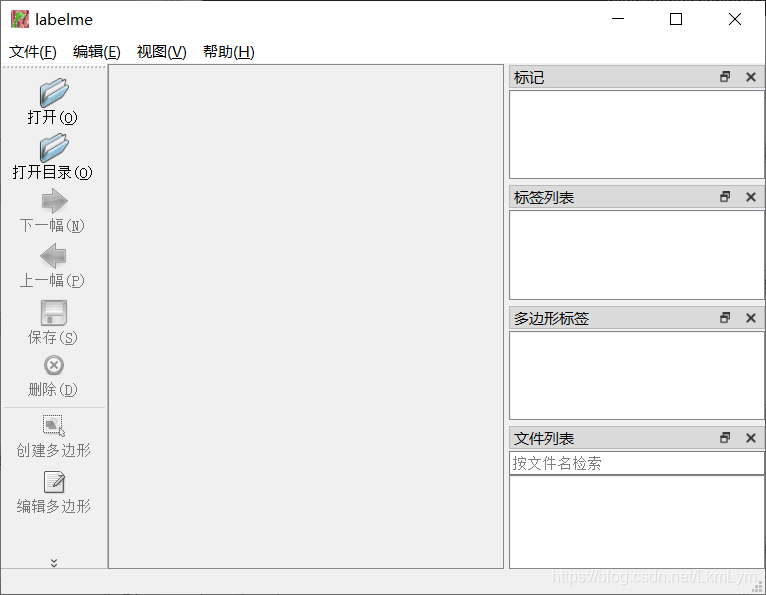Open the 视图(V) menu
The height and width of the screenshot is (595, 766).
(162, 52)
